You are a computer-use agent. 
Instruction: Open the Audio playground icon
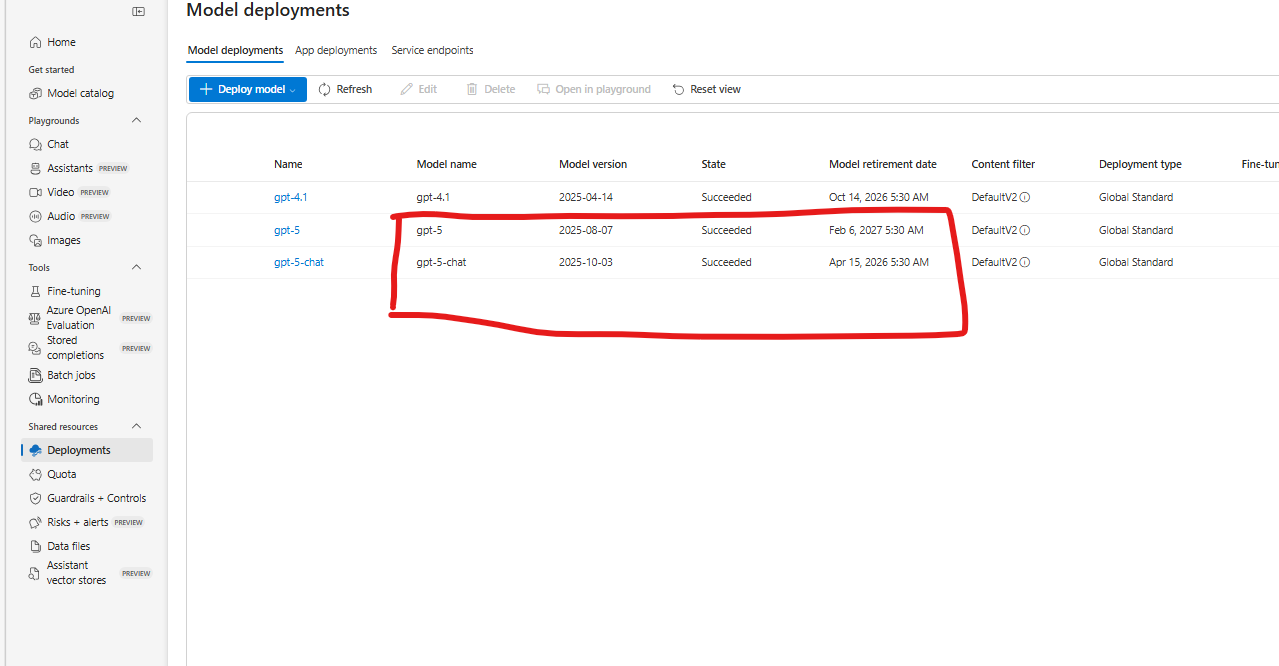(x=36, y=216)
